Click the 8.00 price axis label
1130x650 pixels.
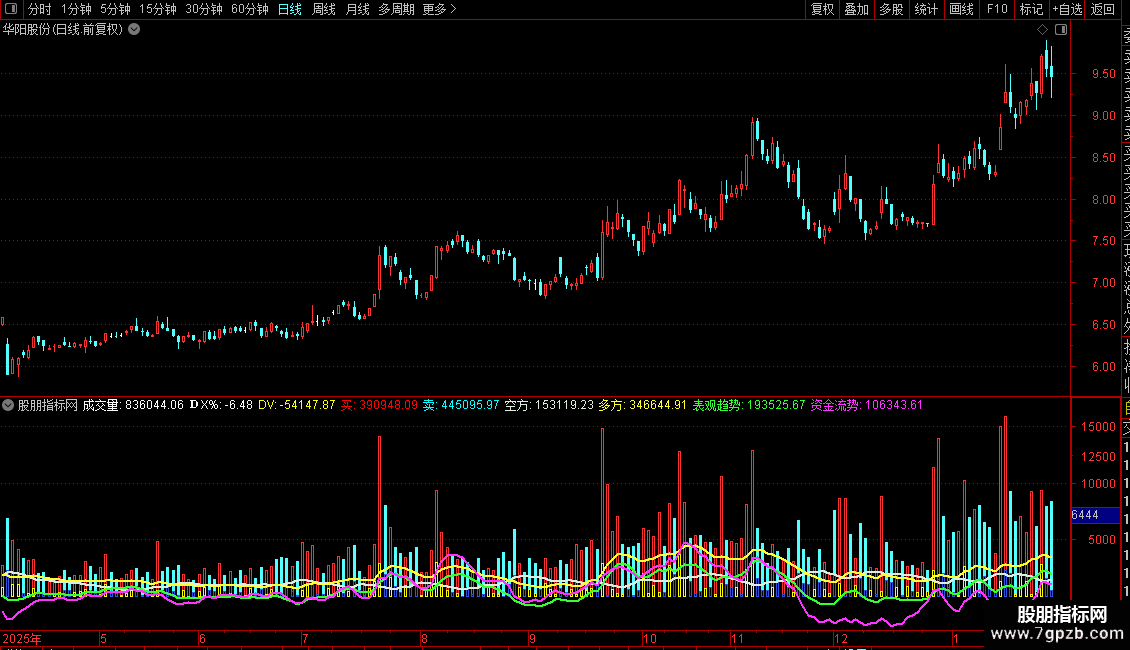[1103, 200]
